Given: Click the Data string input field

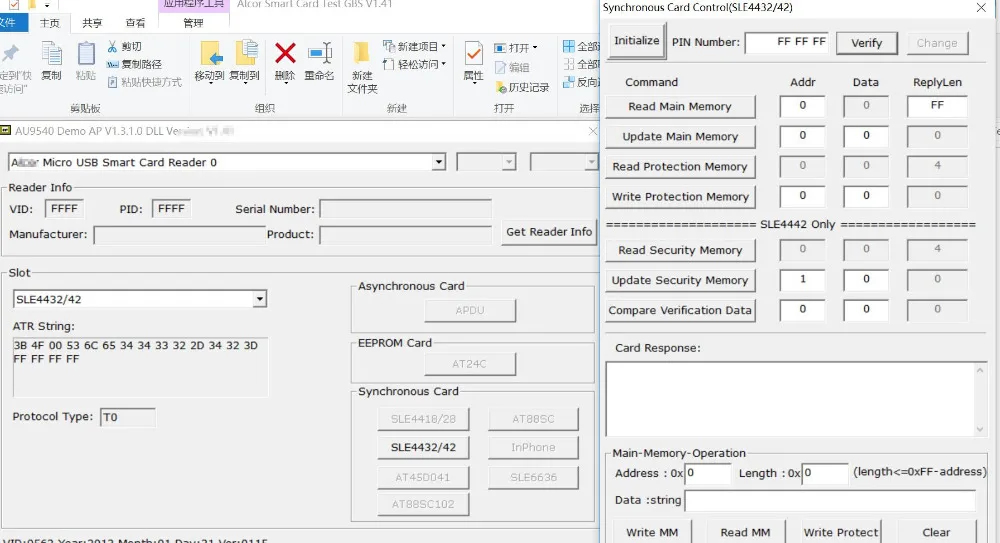Looking at the screenshot, I should [x=830, y=501].
